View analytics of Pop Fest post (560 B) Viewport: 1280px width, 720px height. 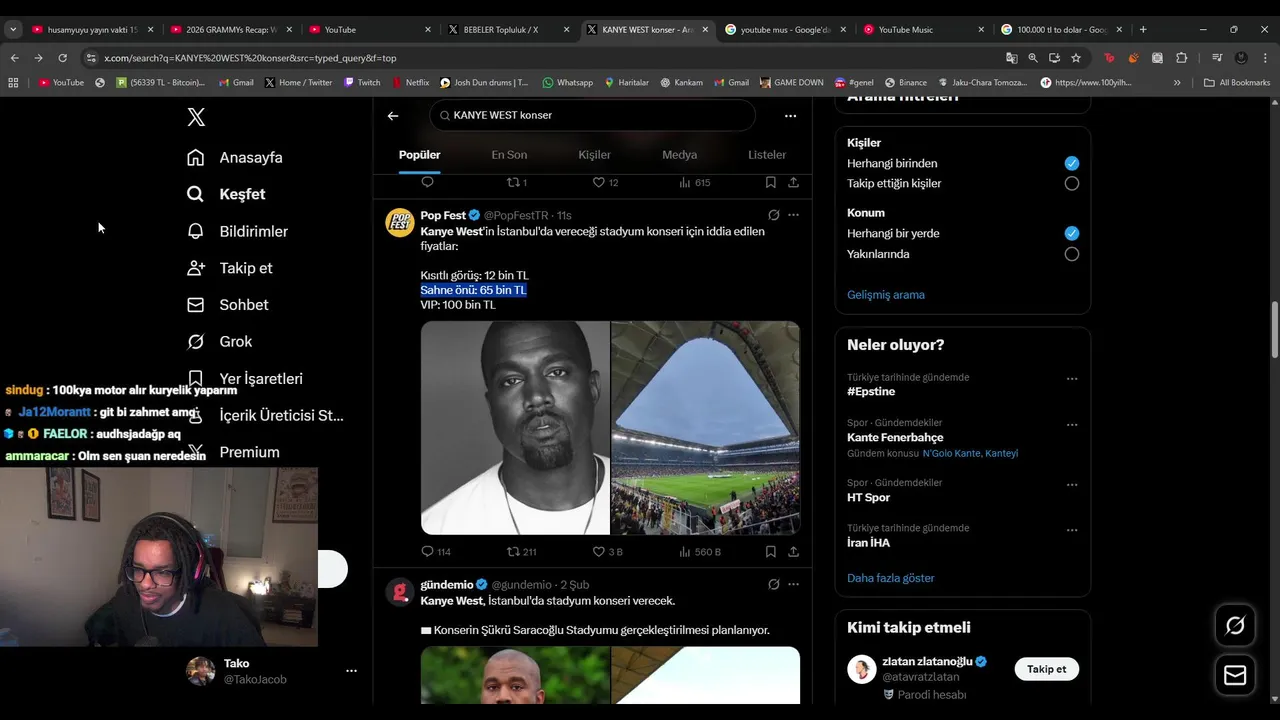point(700,551)
